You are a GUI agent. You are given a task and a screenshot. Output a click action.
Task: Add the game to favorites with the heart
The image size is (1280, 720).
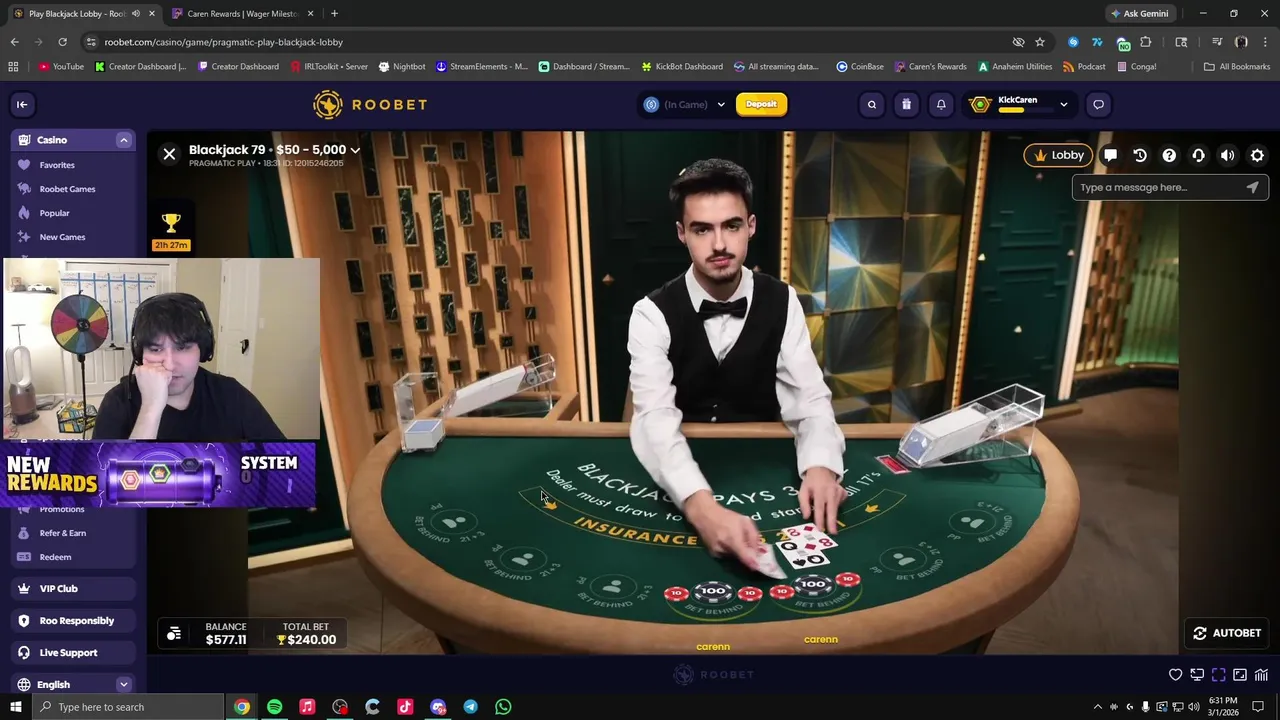tap(1176, 675)
